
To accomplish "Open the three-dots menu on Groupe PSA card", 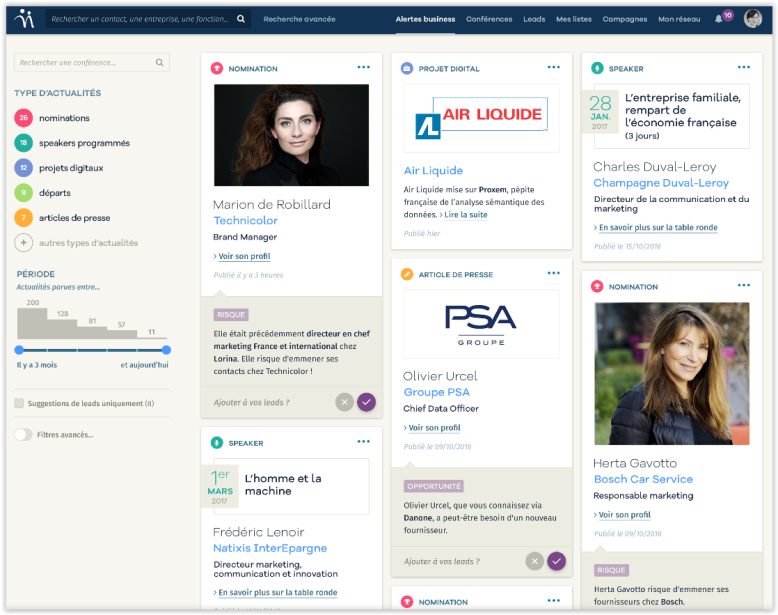I will (554, 273).
